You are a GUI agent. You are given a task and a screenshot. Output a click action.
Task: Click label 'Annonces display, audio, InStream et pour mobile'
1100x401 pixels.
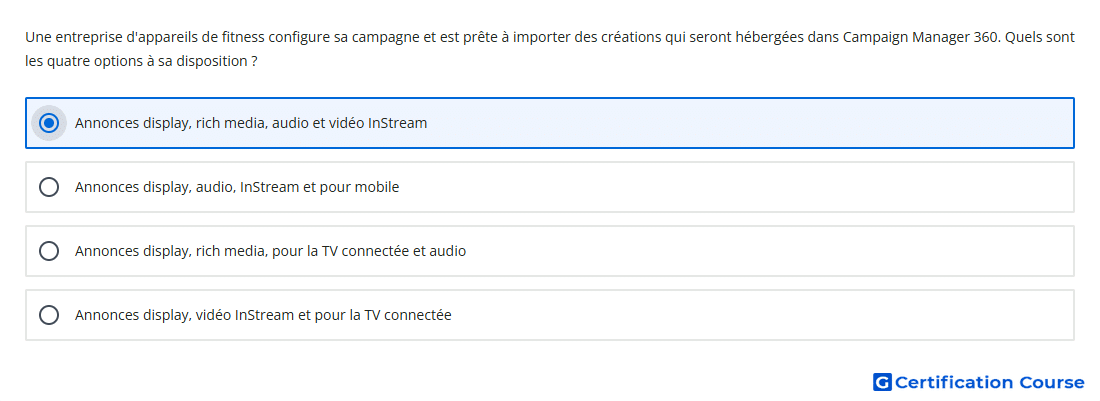tap(237, 187)
